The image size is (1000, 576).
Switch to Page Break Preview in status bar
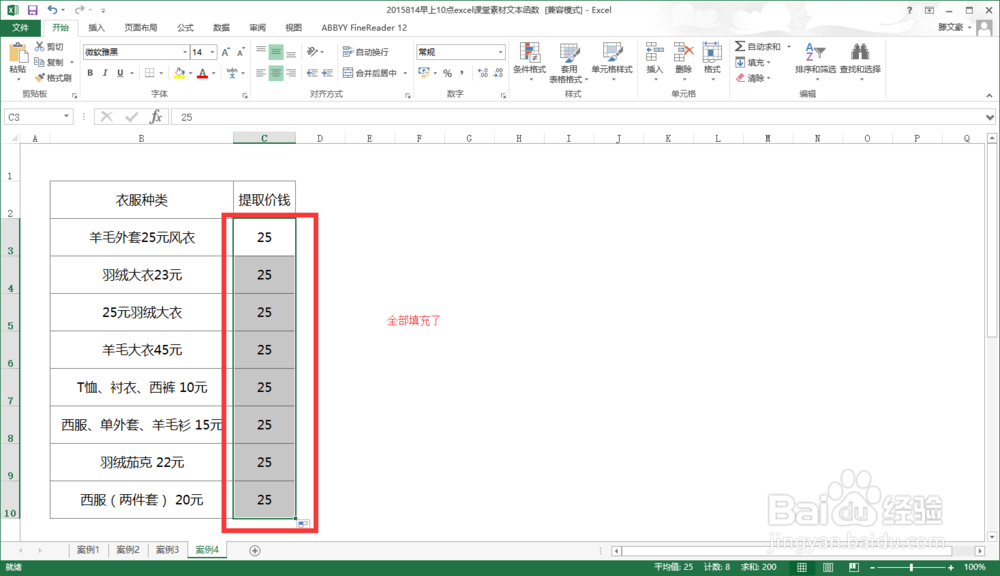[854, 567]
